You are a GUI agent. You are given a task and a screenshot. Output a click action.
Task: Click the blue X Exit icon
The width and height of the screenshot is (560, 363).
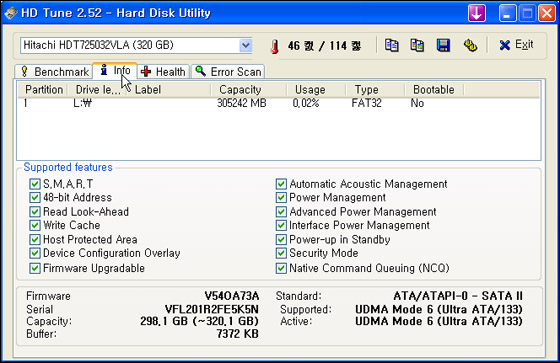tap(505, 45)
